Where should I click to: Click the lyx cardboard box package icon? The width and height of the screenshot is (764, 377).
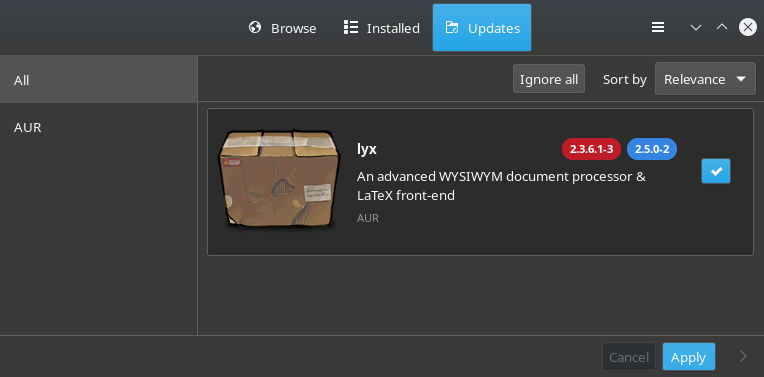point(279,179)
